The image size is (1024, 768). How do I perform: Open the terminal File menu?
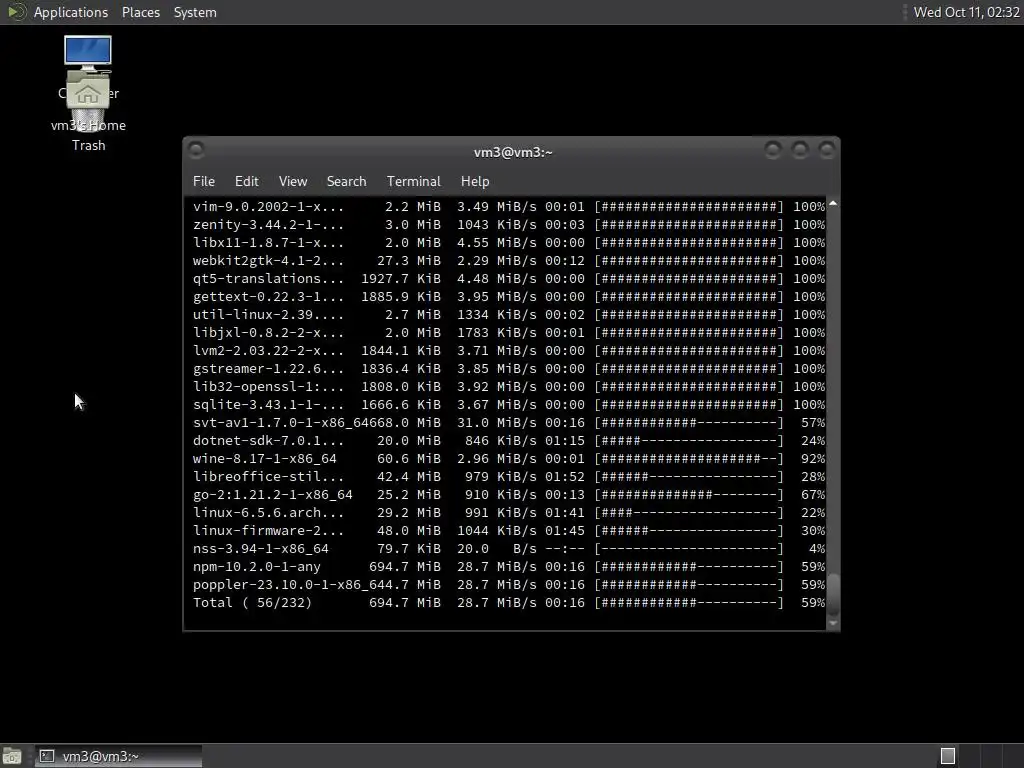(204, 182)
